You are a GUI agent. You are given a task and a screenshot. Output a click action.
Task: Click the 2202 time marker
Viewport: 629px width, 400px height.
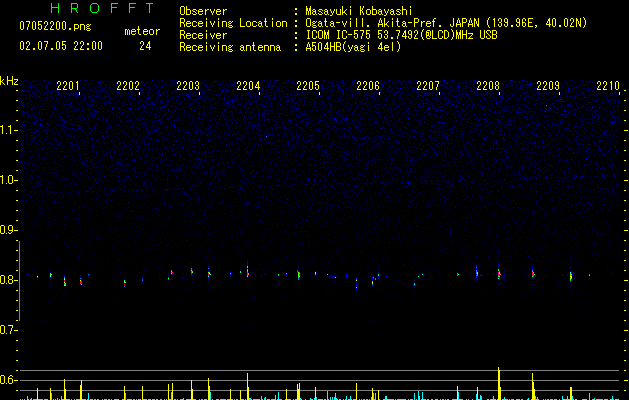pos(128,85)
